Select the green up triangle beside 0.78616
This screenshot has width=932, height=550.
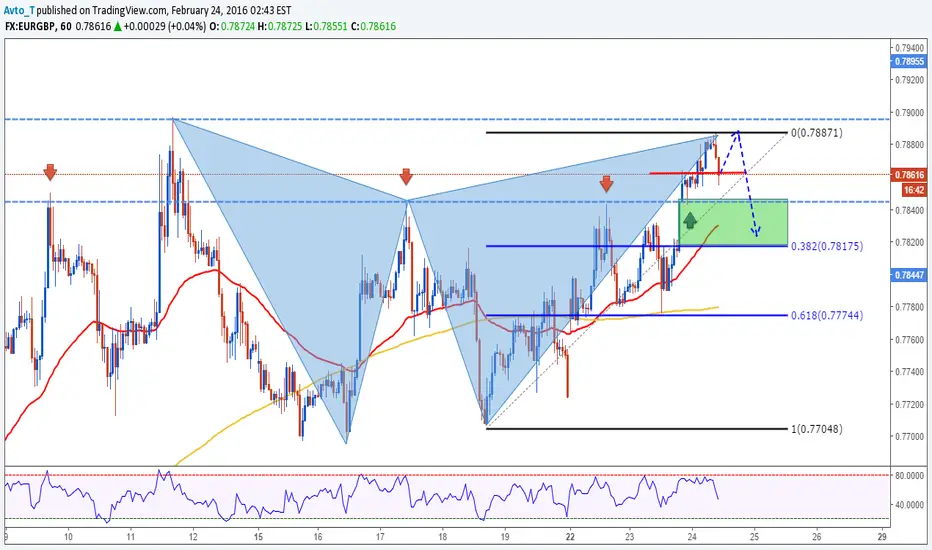click(118, 26)
